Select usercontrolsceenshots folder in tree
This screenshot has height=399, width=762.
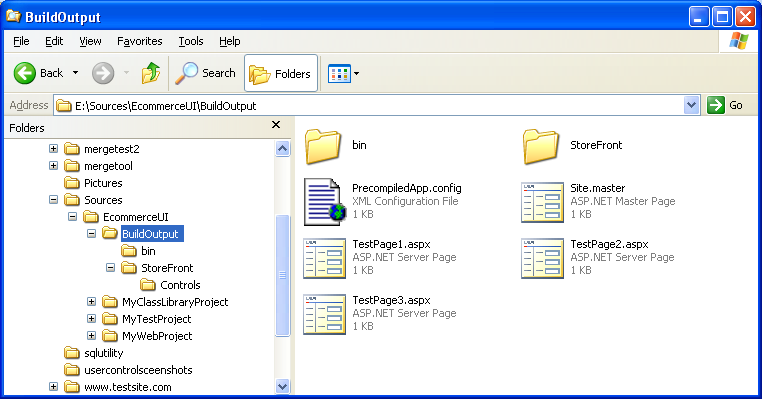[128, 370]
